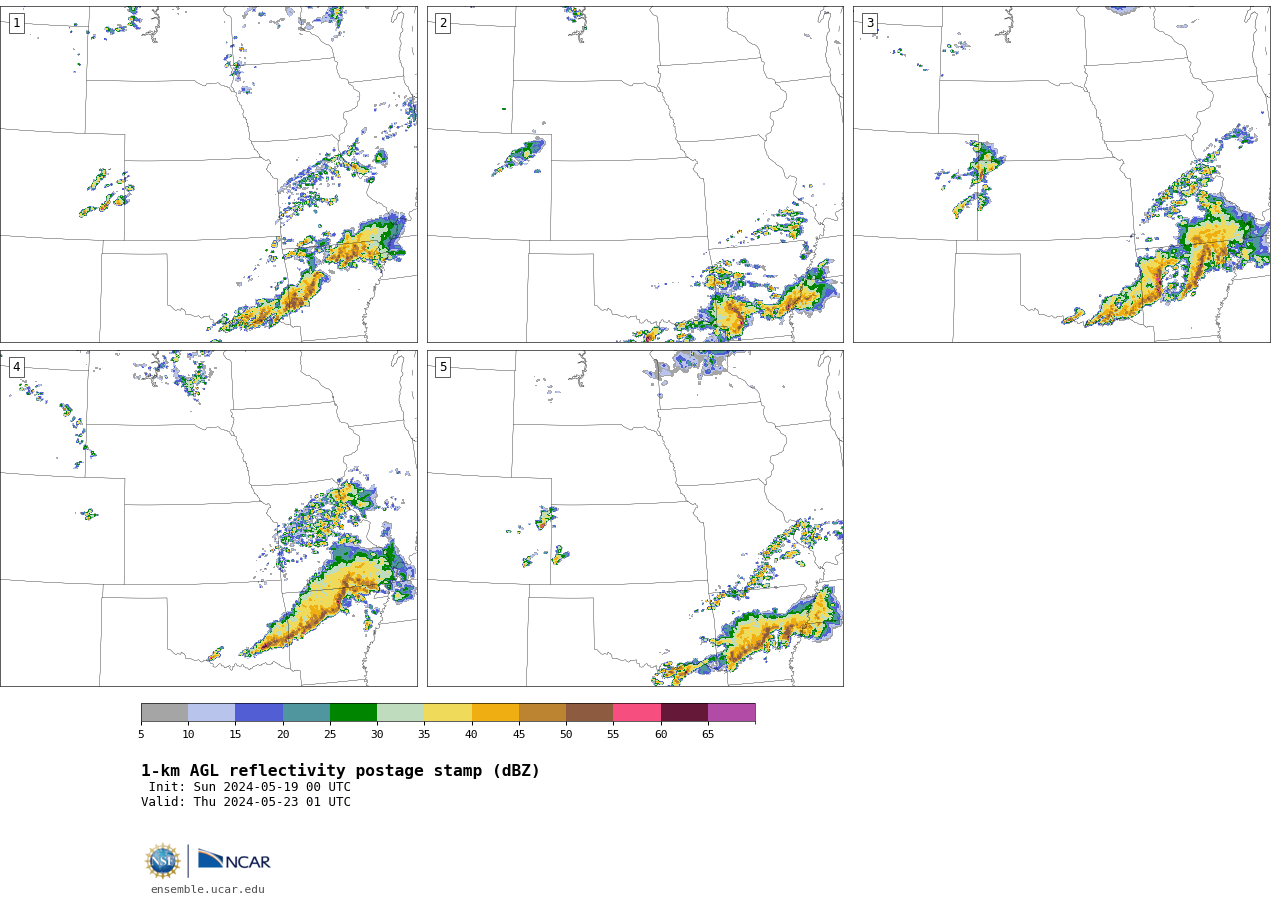
Task: Open ensemble member 5 reflectivity map
Action: click(635, 518)
